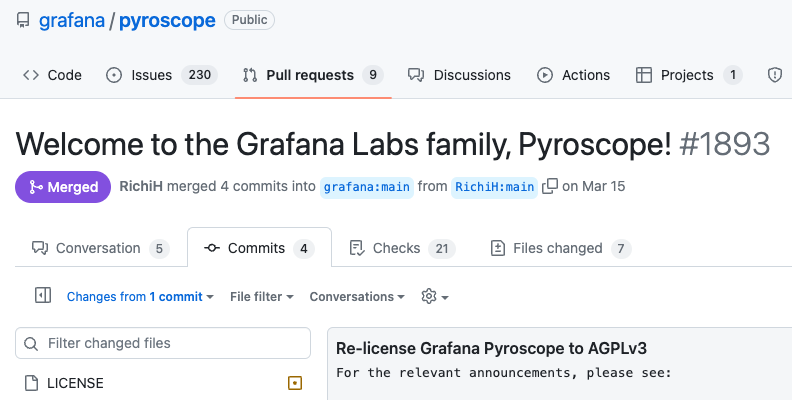
Task: Click the Public visibility badge
Action: tap(250, 20)
